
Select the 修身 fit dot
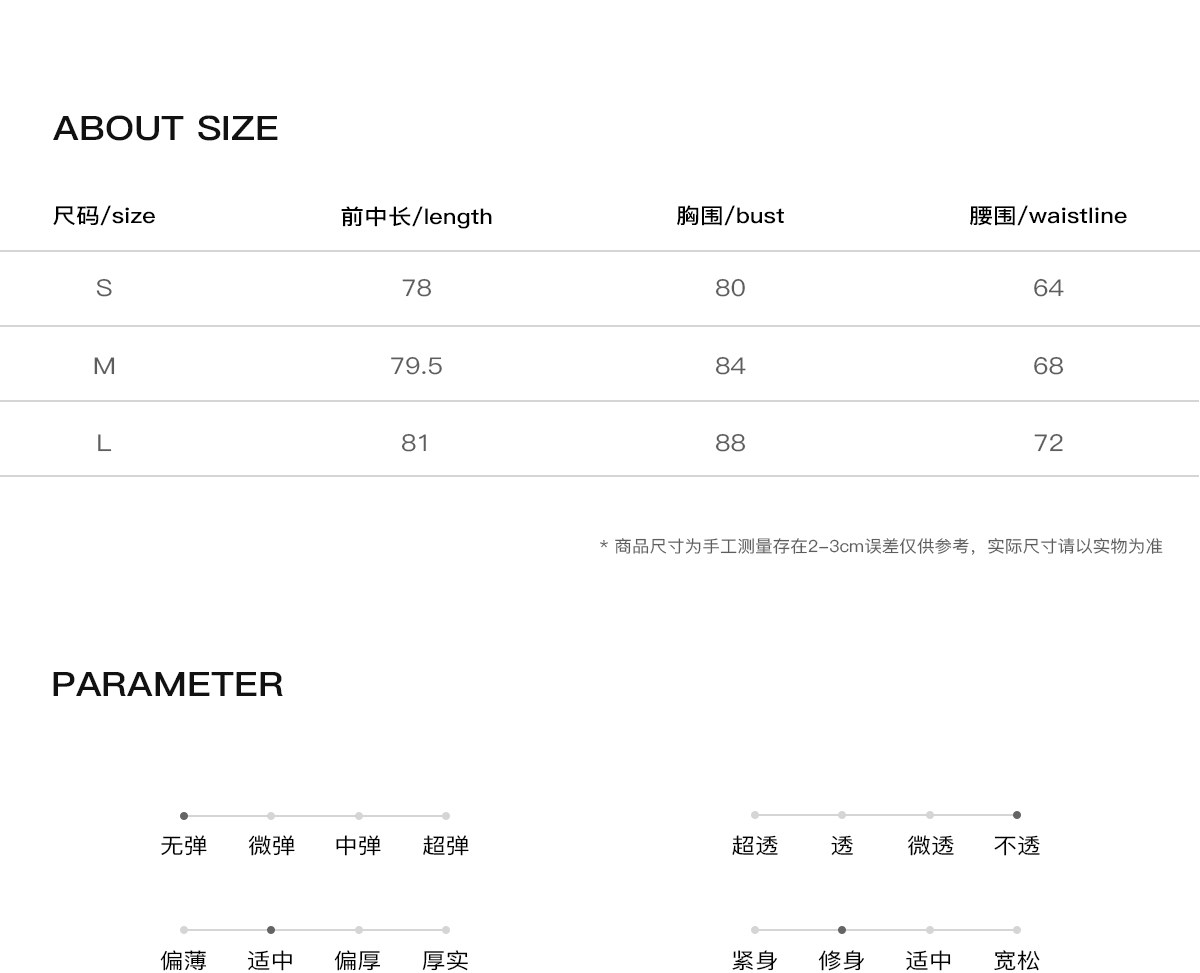[x=842, y=930]
